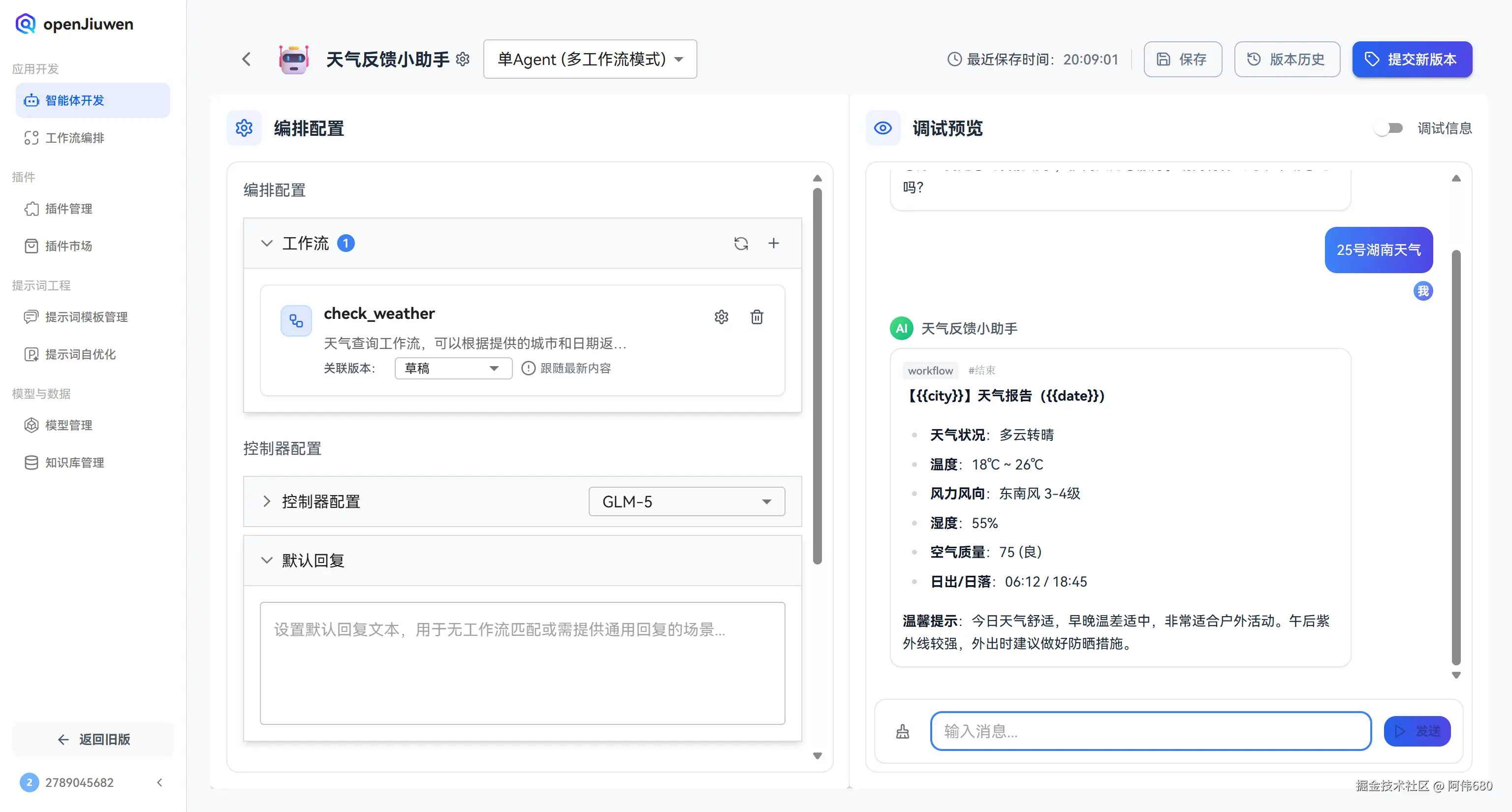Click the 提交新版本 button

coord(1412,59)
